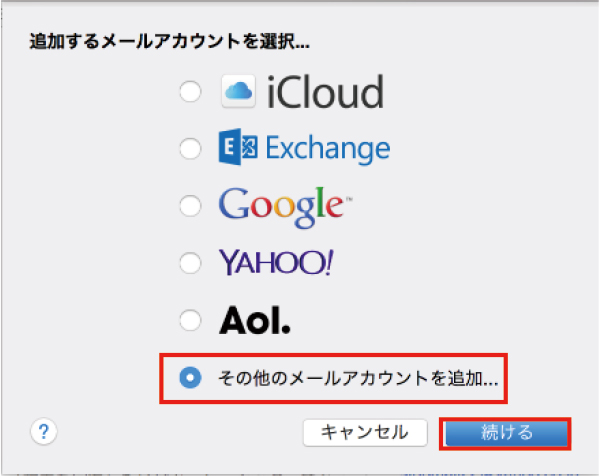
Task: Click the Exchange text label
Action: (x=328, y=148)
